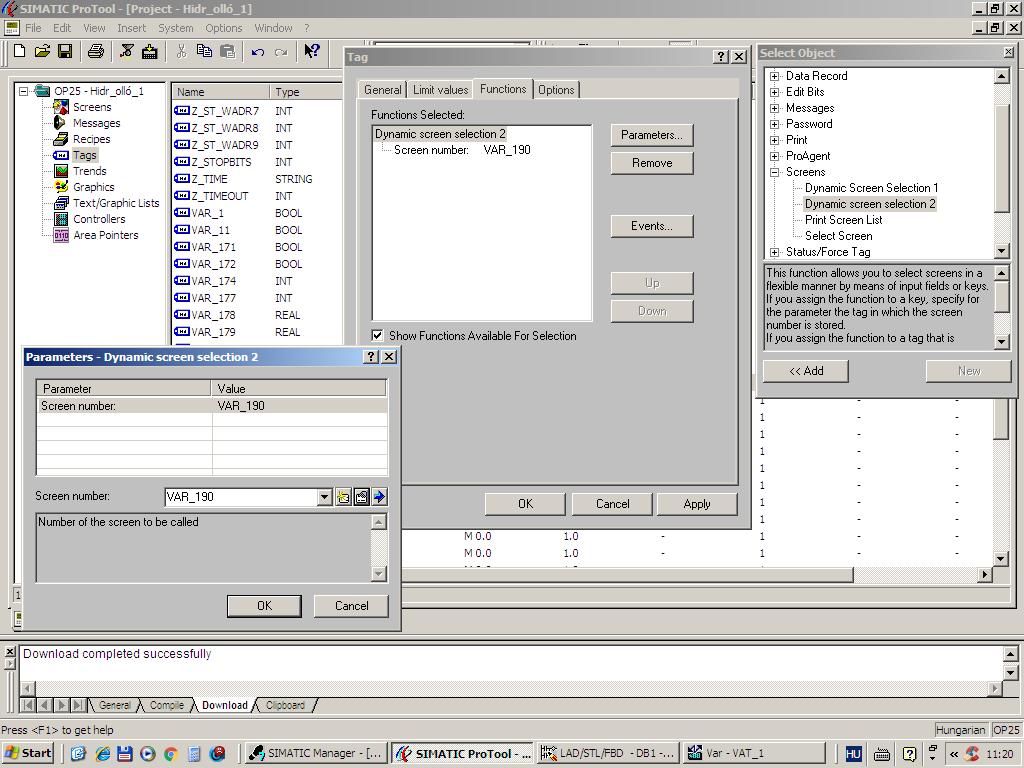Expand the Edit Bits node in Select Object
Screen dimensions: 1024x768
pyautogui.click(x=775, y=92)
